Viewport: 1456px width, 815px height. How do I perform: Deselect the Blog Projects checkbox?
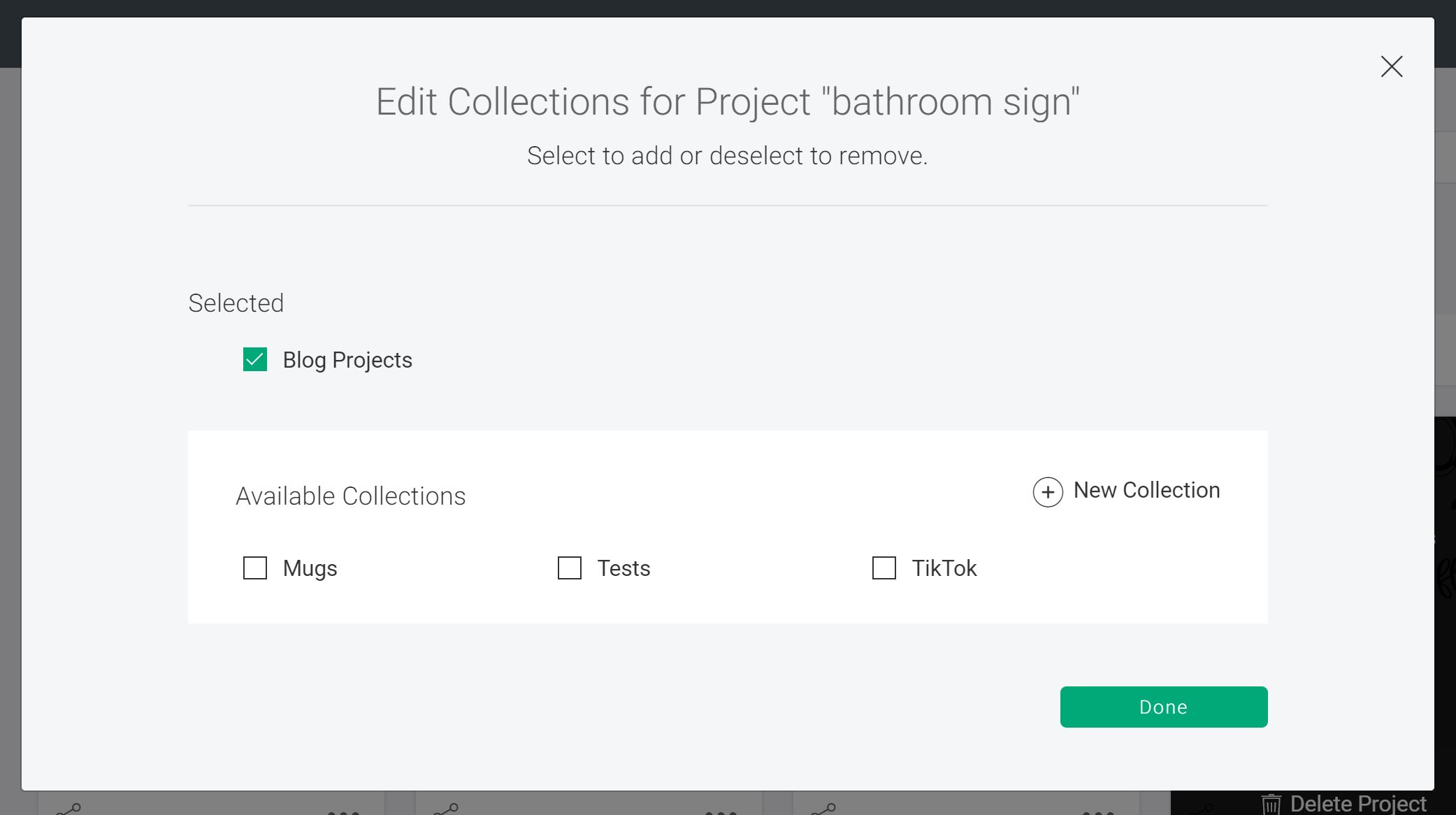point(254,359)
